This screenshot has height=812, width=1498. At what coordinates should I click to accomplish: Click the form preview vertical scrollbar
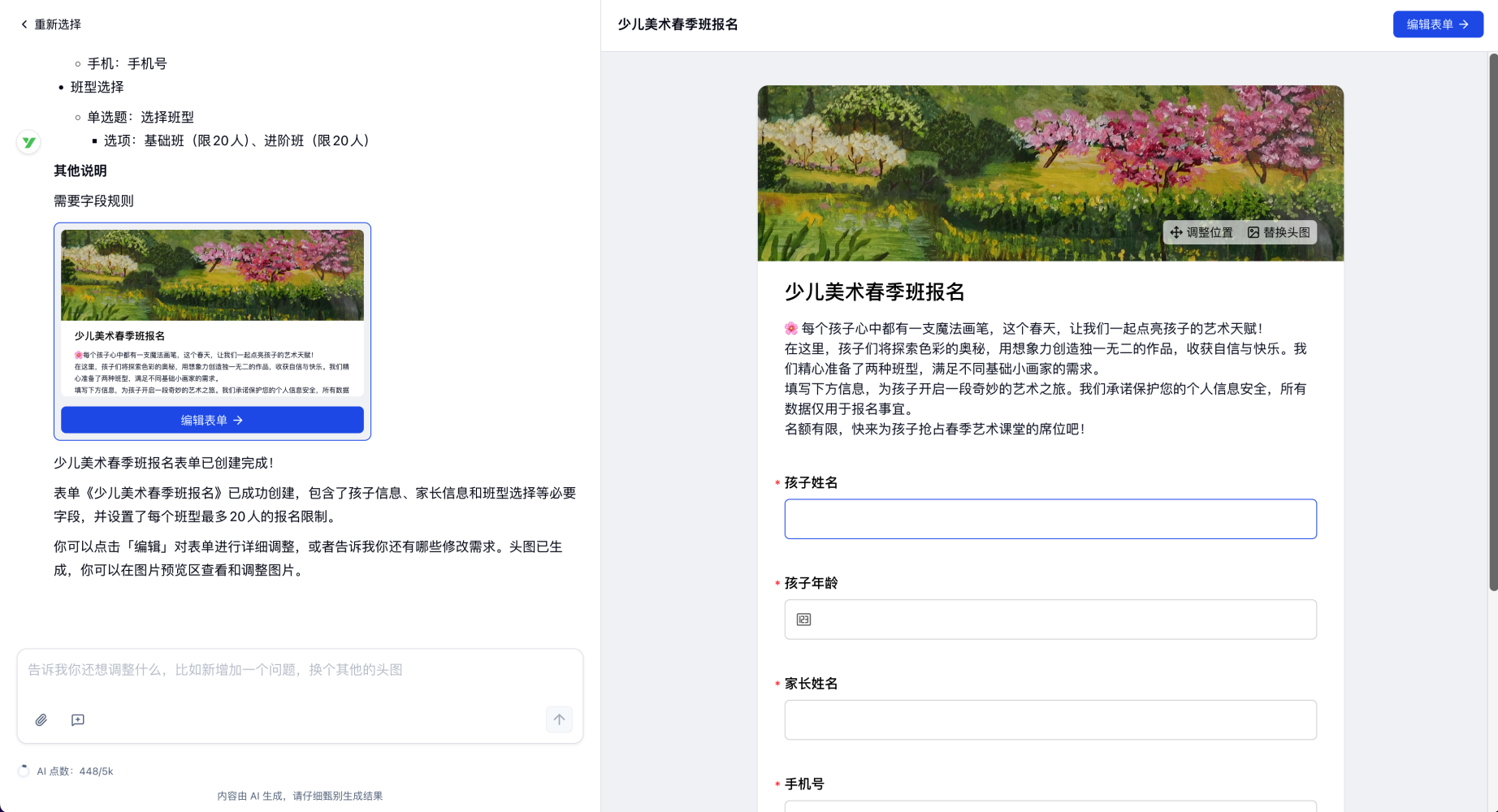pos(1492,325)
